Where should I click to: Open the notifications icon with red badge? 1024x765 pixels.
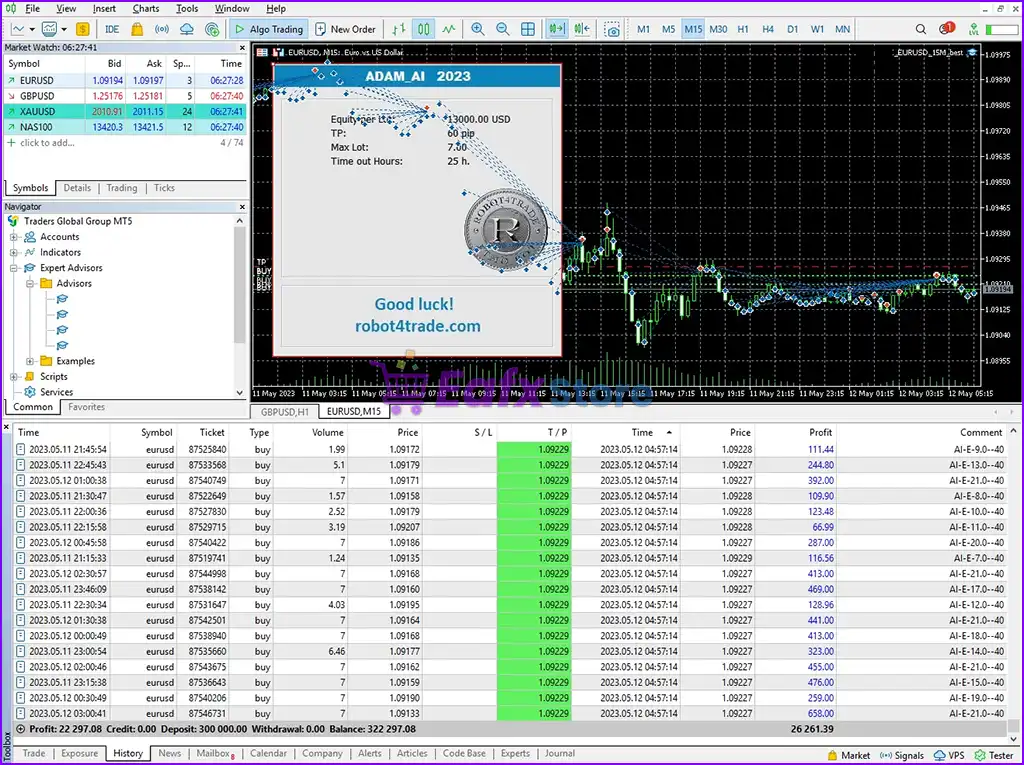tap(946, 29)
